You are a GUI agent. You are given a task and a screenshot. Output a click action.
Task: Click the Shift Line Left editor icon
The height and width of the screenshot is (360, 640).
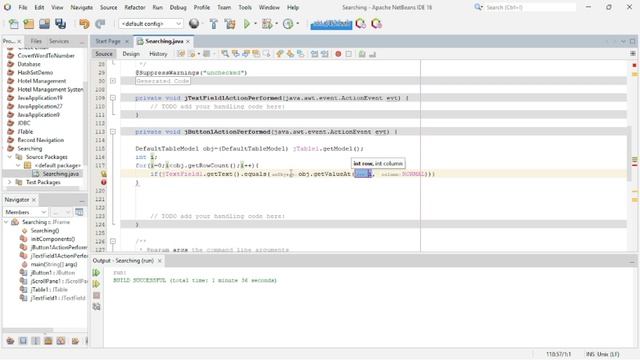(314, 54)
